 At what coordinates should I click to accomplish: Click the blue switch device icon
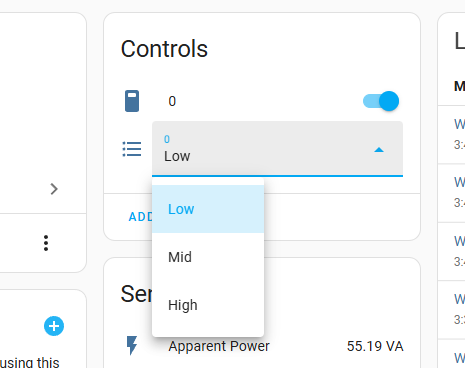tap(132, 101)
